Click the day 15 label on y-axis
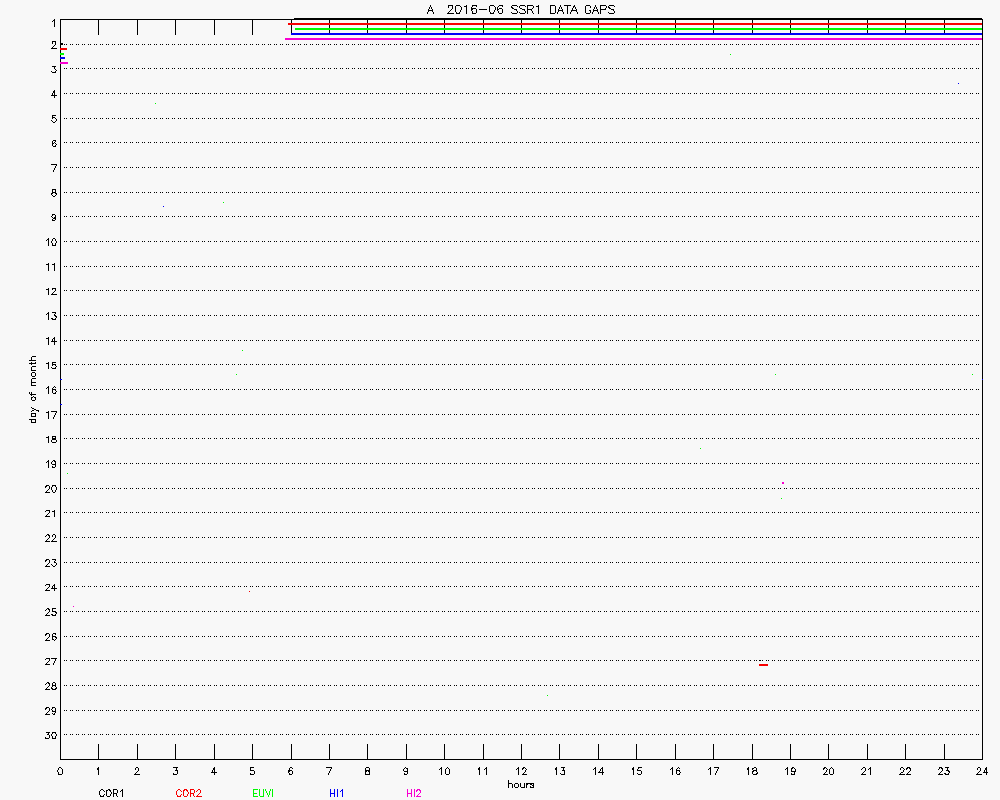This screenshot has width=1000, height=800. click(48, 365)
